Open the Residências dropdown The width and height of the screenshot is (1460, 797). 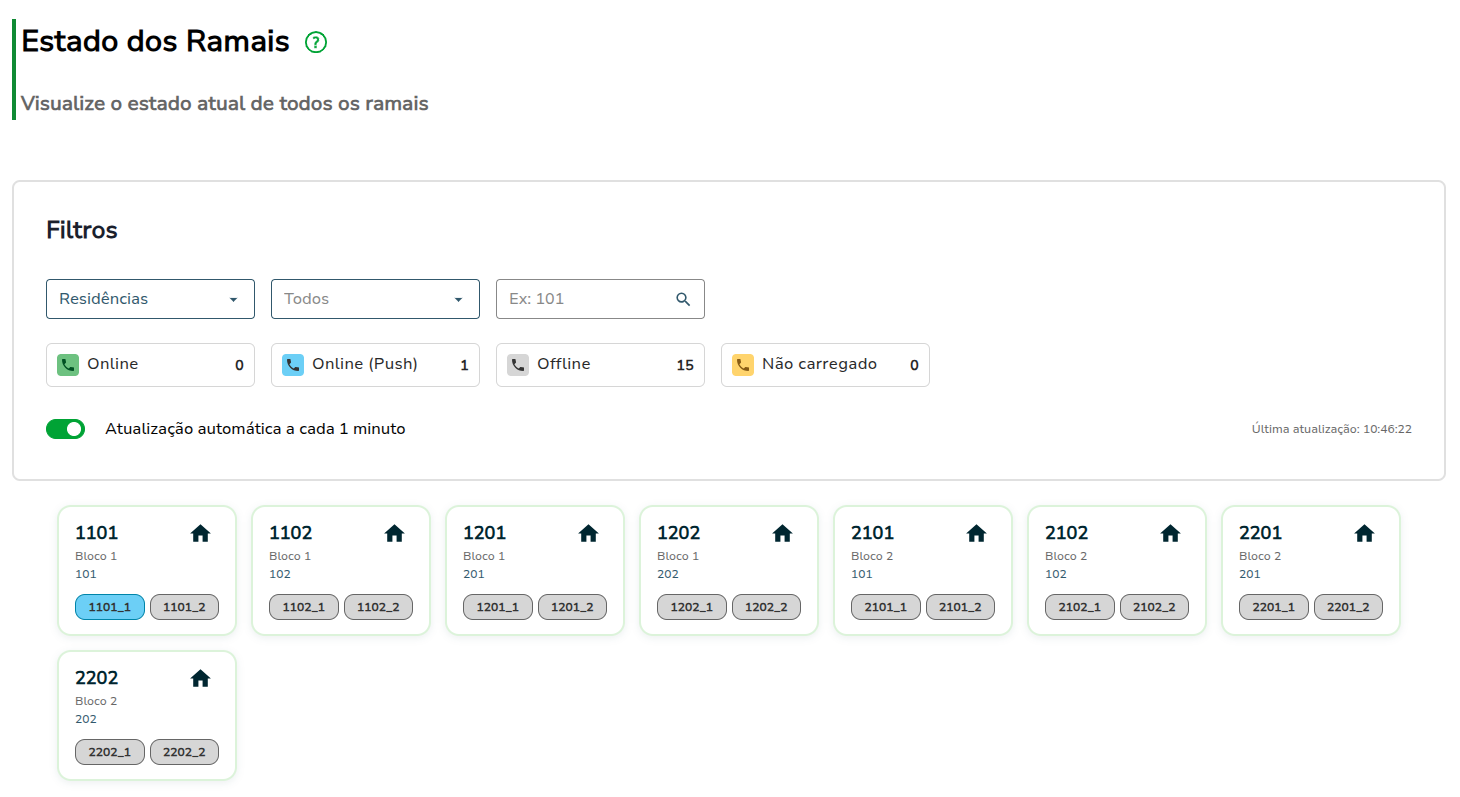coord(150,299)
